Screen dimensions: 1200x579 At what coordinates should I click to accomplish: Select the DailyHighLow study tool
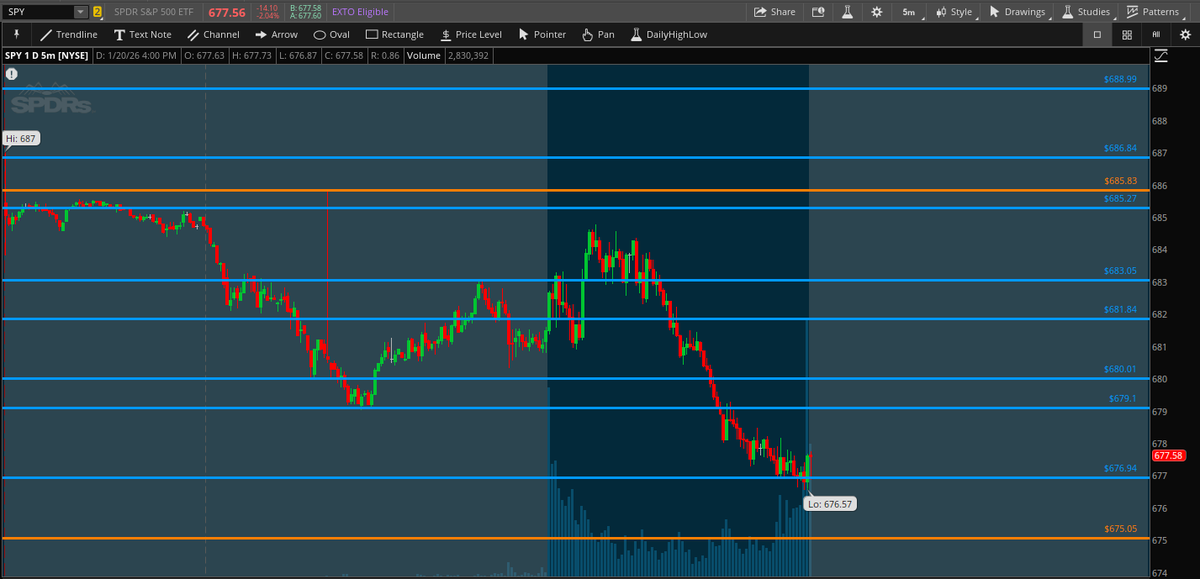[x=669, y=34]
